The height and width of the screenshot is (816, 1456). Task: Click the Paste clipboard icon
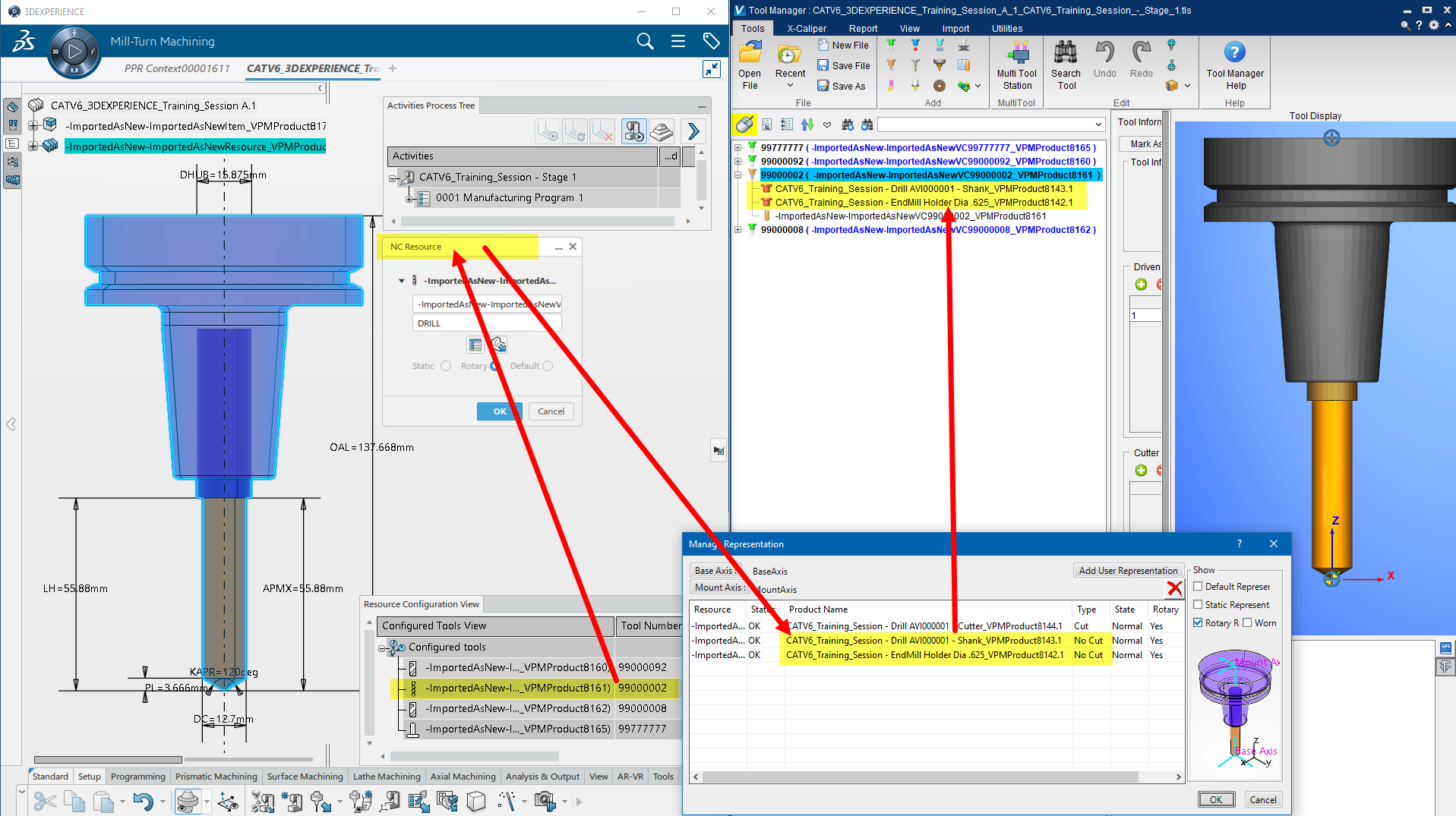pyautogui.click(x=103, y=802)
